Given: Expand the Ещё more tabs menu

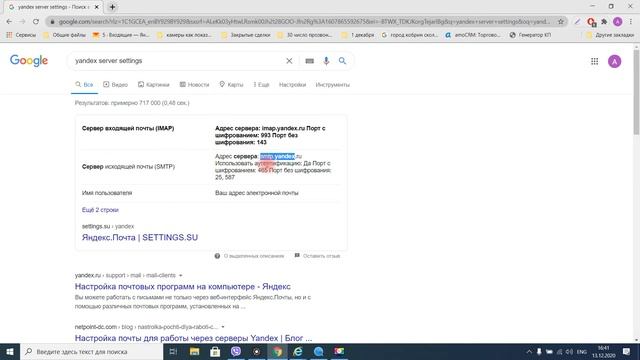Looking at the screenshot, I should pyautogui.click(x=261, y=84).
